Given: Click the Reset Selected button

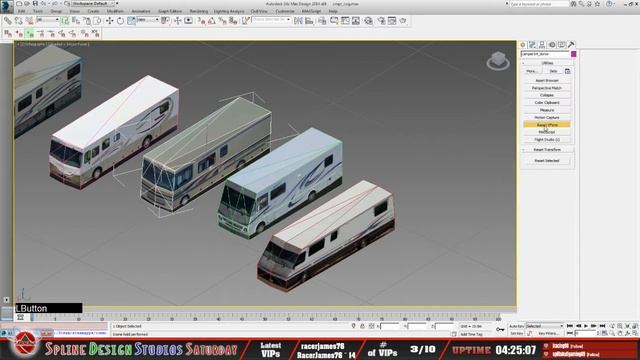Looking at the screenshot, I should (547, 160).
